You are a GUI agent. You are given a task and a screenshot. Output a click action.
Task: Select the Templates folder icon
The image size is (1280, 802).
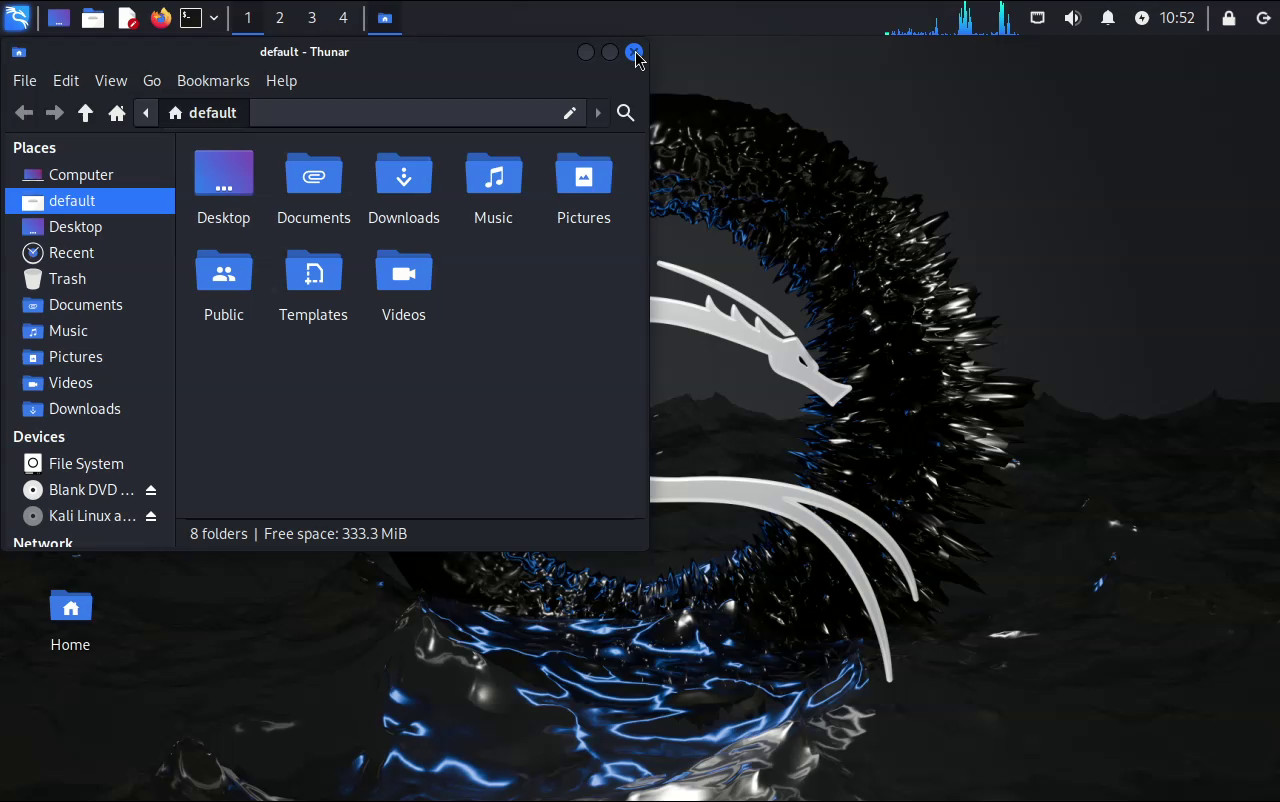coord(314,270)
